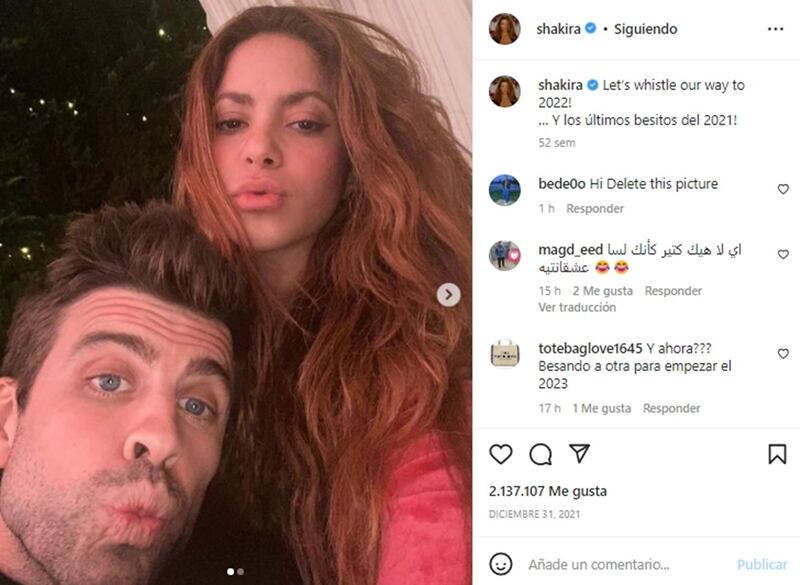Reply to bede0o's comment via Responder

click(595, 209)
